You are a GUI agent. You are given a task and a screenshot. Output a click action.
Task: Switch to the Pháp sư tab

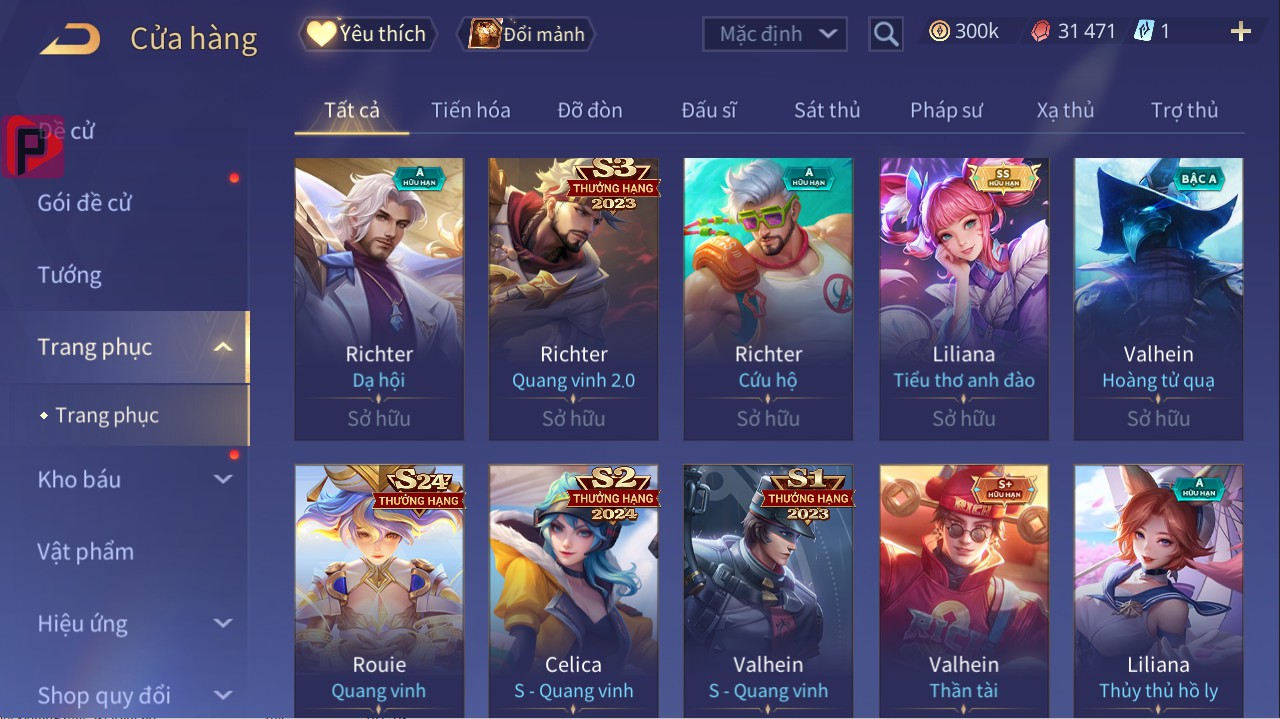[x=946, y=110]
